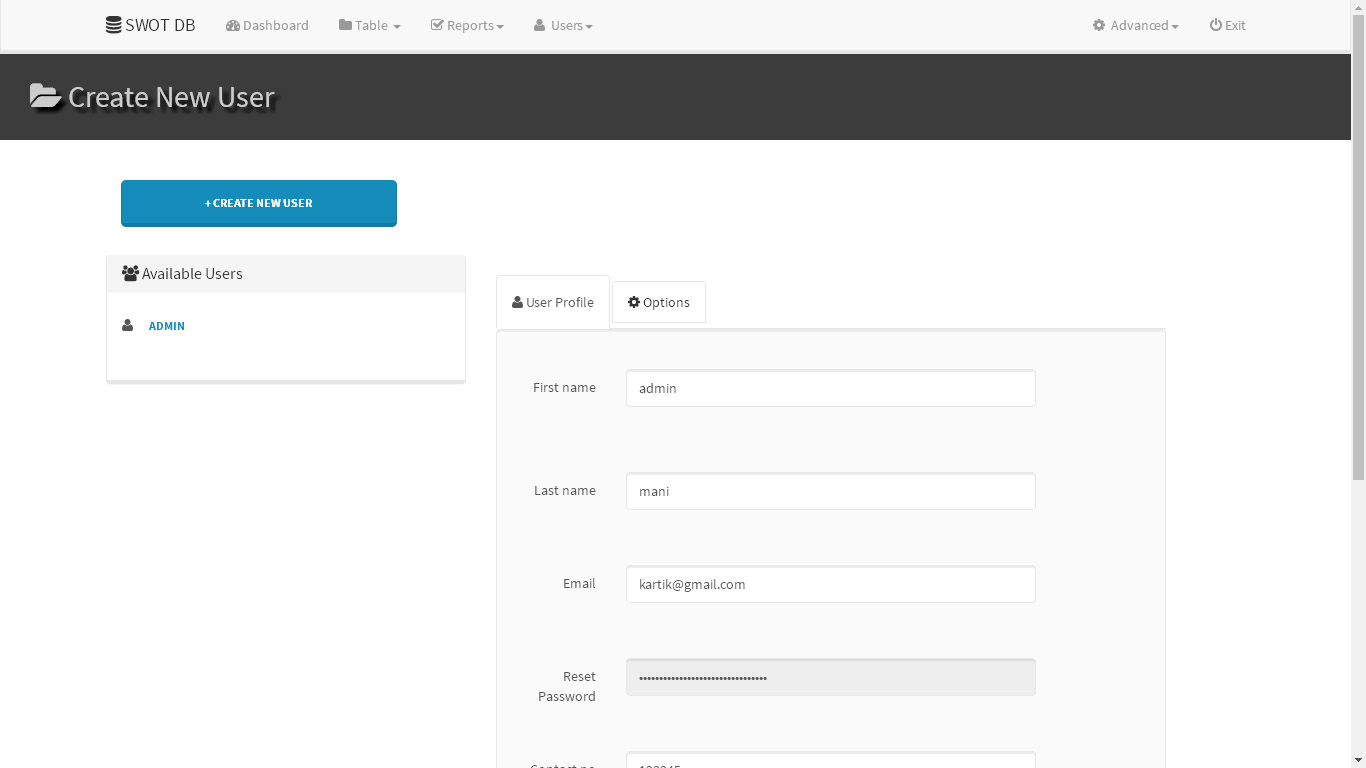Click the Users person icon in navbar

[x=539, y=25]
